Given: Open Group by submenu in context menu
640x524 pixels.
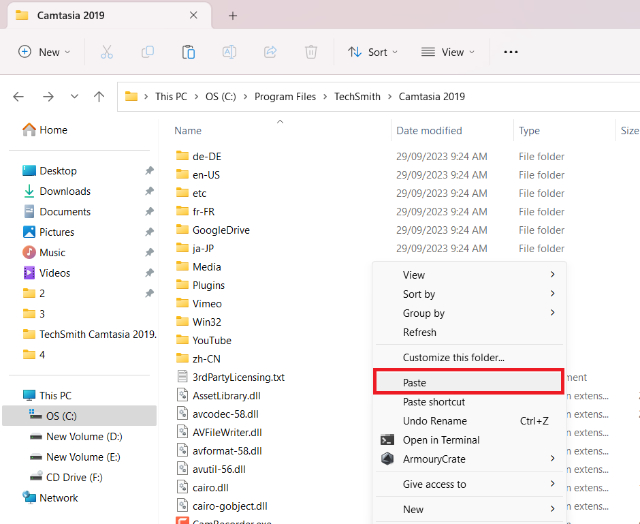Looking at the screenshot, I should point(469,313).
